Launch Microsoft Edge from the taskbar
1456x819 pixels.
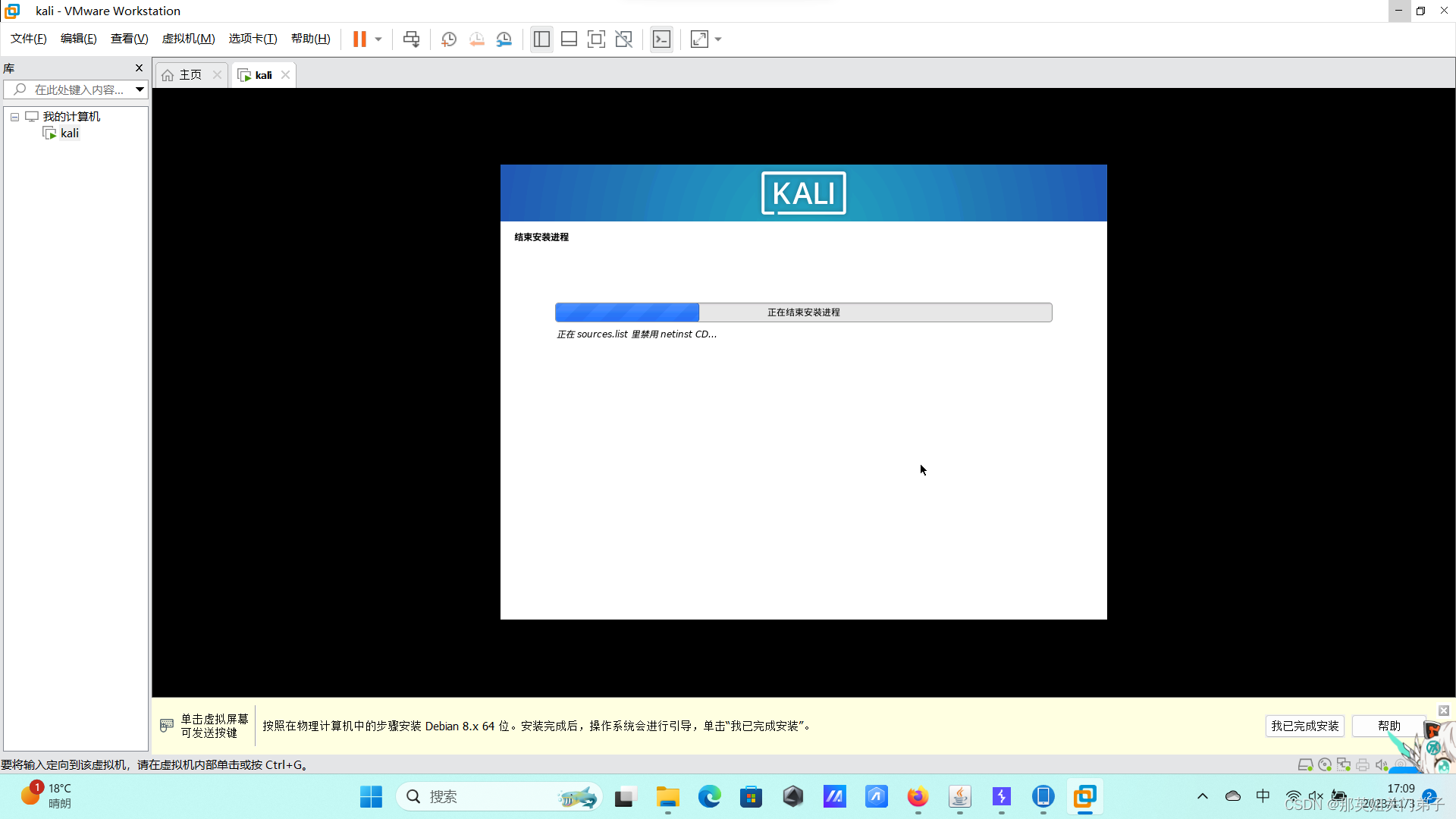point(710,796)
